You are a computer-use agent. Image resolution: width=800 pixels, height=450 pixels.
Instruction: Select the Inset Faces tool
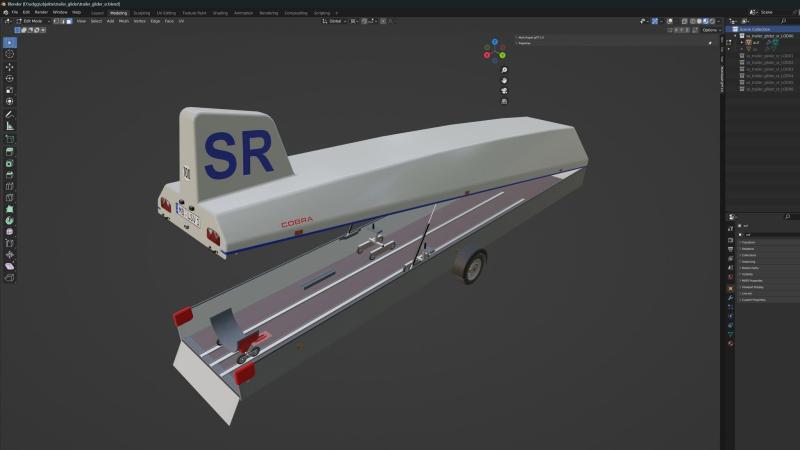tap(10, 163)
